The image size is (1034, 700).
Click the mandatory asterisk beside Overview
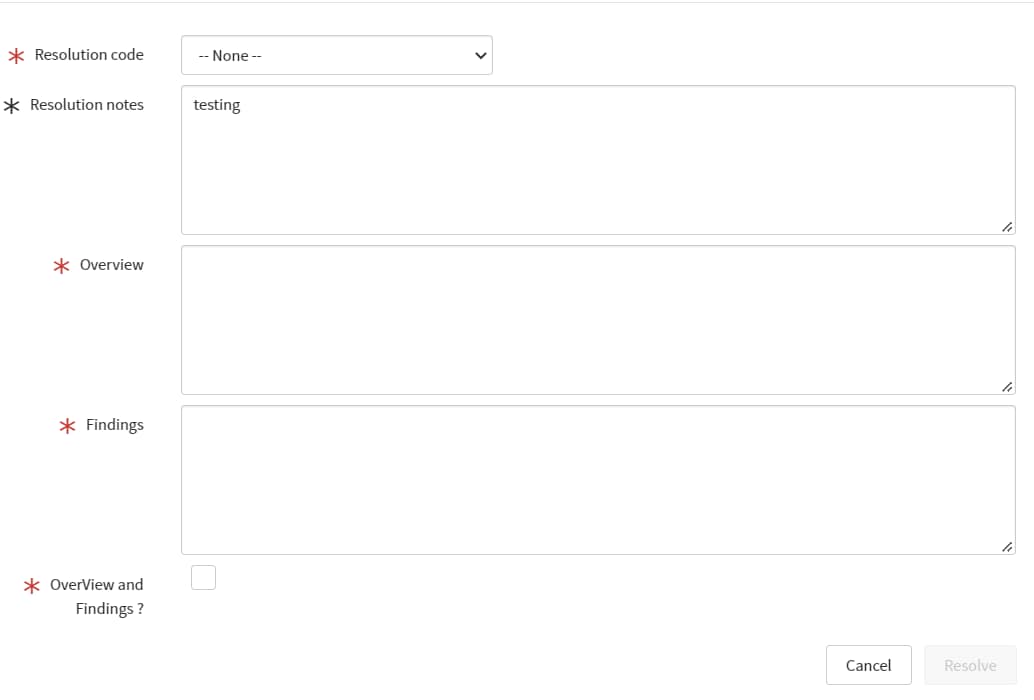tap(61, 266)
